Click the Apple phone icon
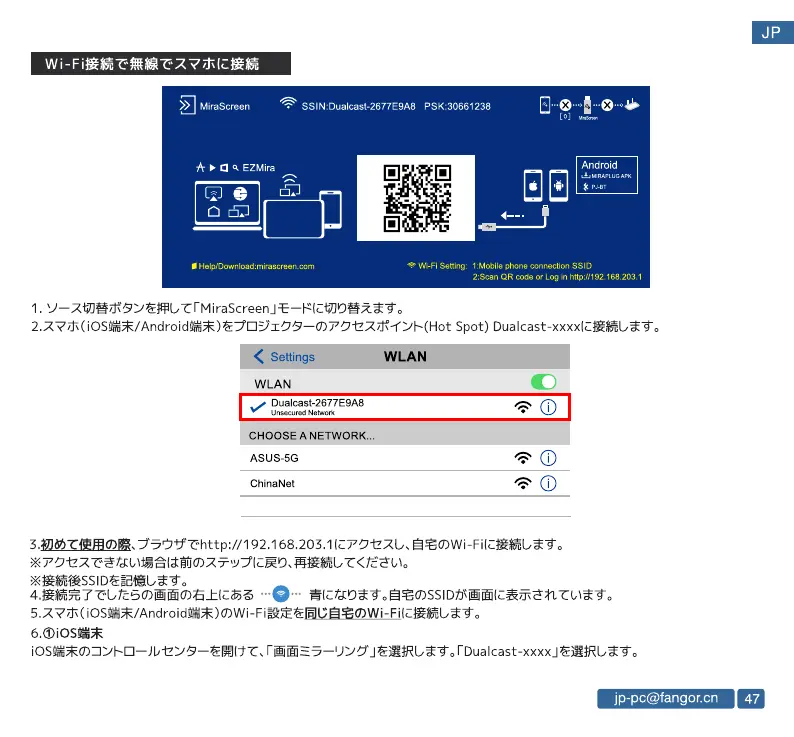The width and height of the screenshot is (794, 737). click(533, 186)
